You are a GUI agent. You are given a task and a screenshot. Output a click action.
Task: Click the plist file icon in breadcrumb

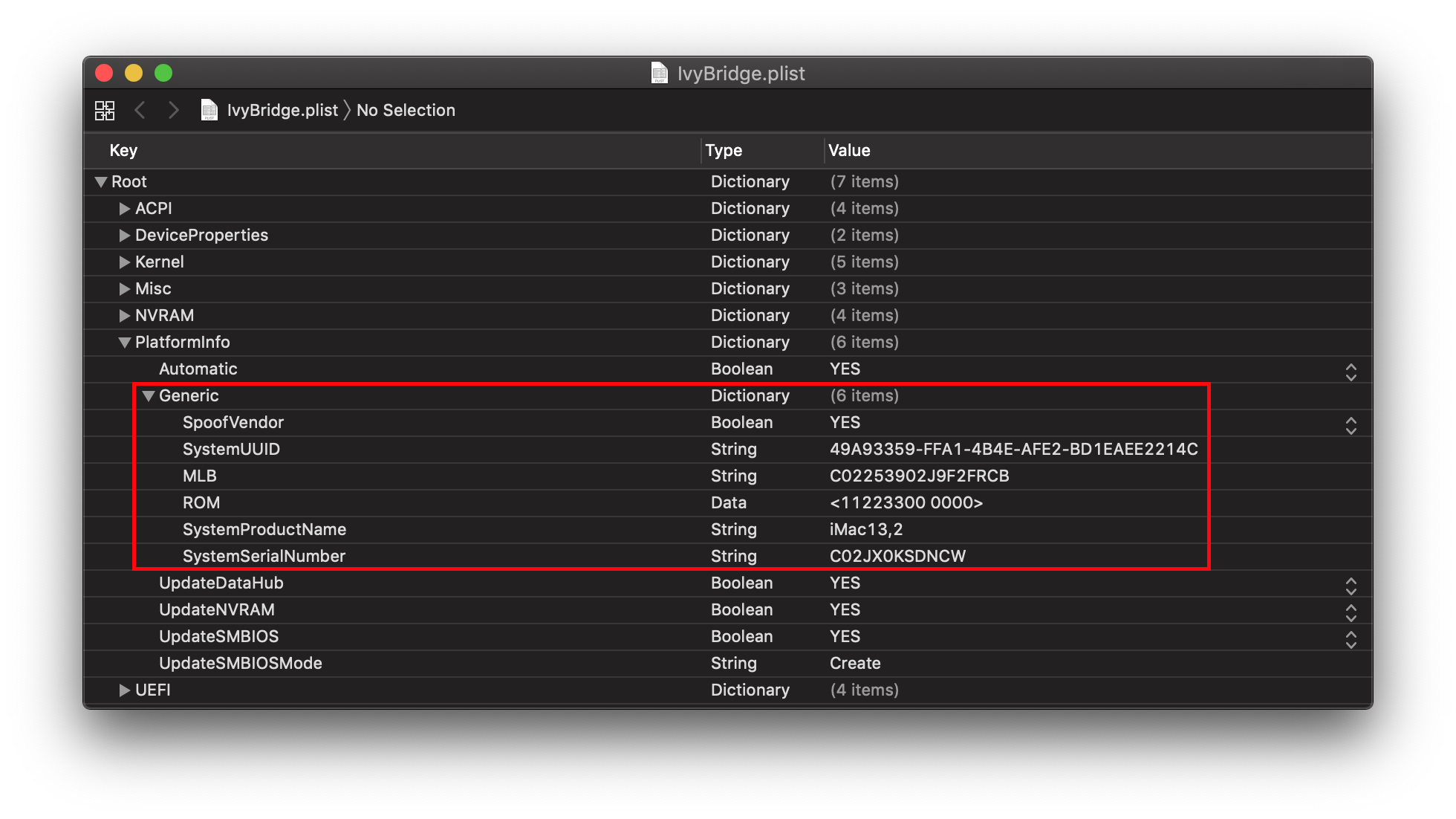click(209, 110)
